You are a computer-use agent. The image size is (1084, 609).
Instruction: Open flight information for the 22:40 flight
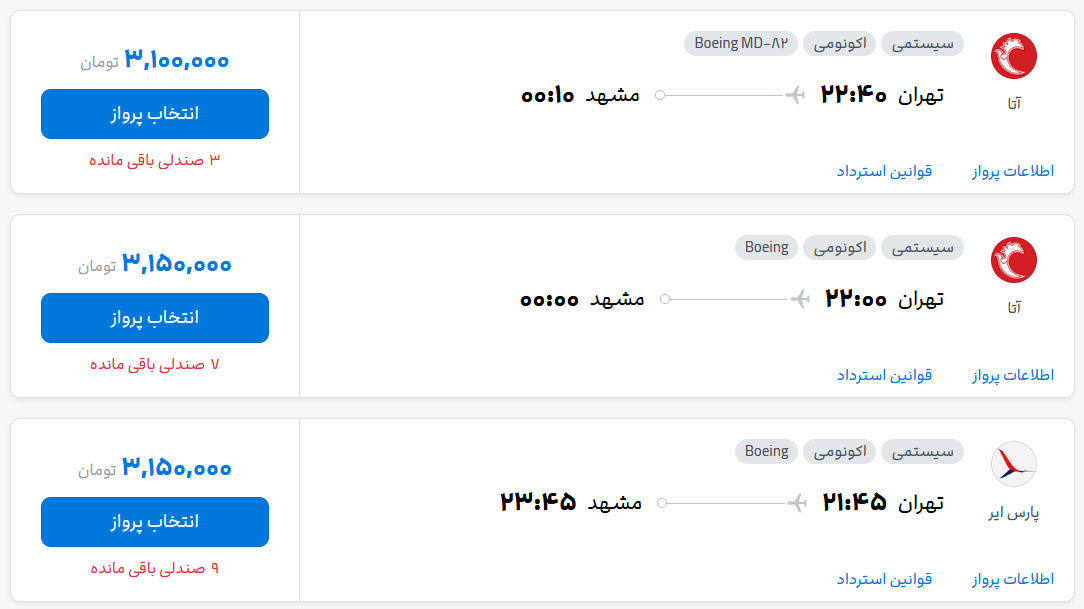(x=1013, y=171)
